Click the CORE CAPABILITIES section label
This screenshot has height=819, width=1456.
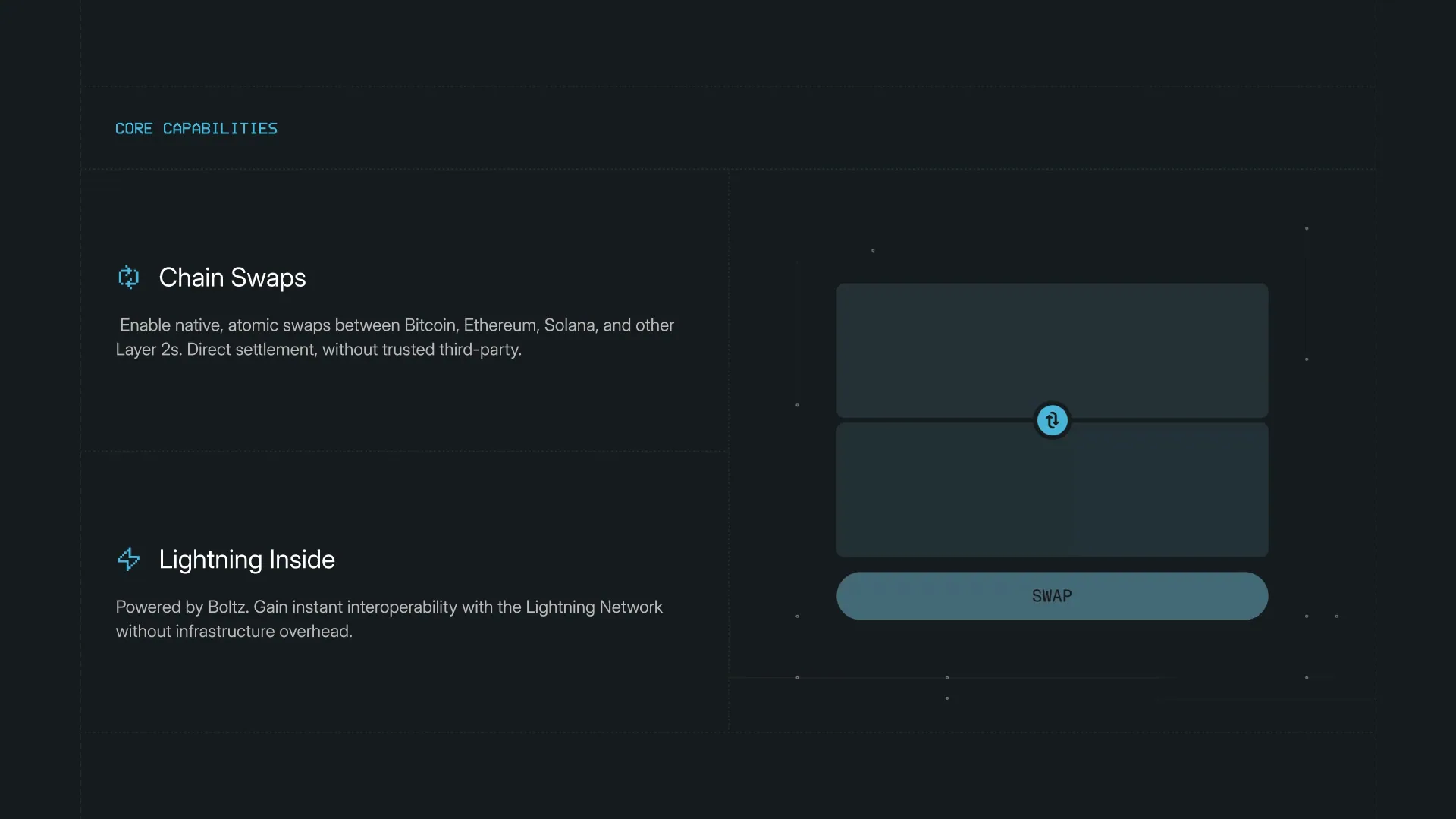click(196, 129)
